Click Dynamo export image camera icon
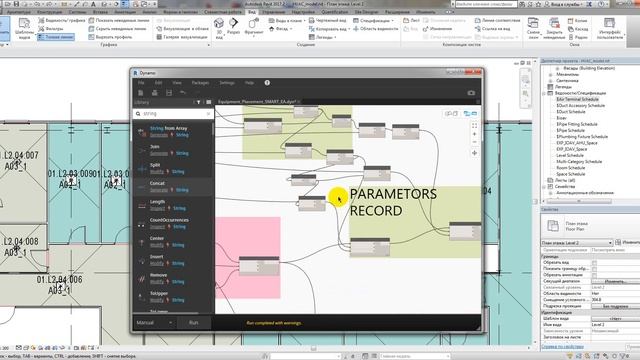Image resolution: width=640 pixels, height=360 pixels. (x=471, y=93)
